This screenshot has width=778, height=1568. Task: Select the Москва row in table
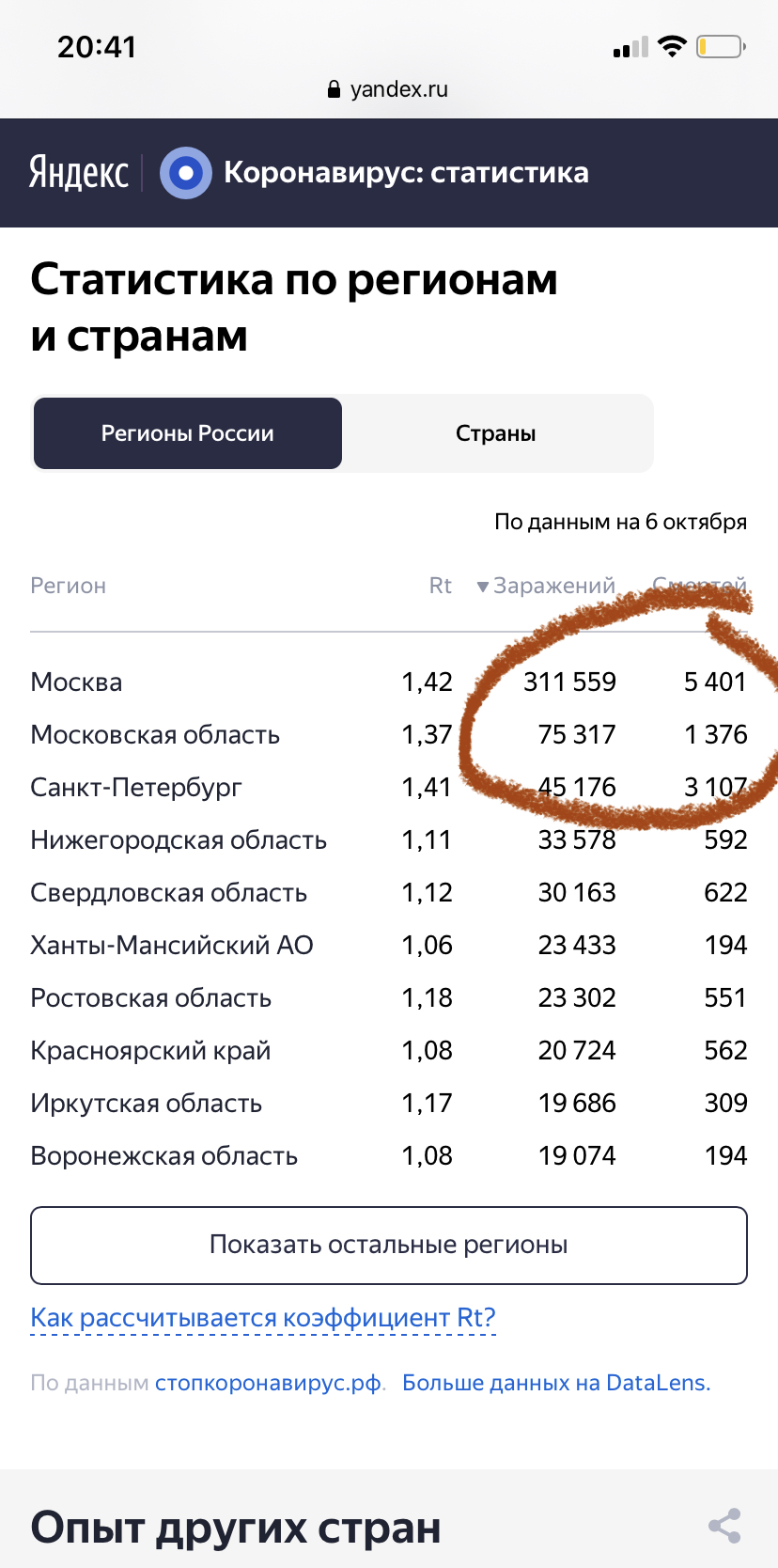(76, 682)
